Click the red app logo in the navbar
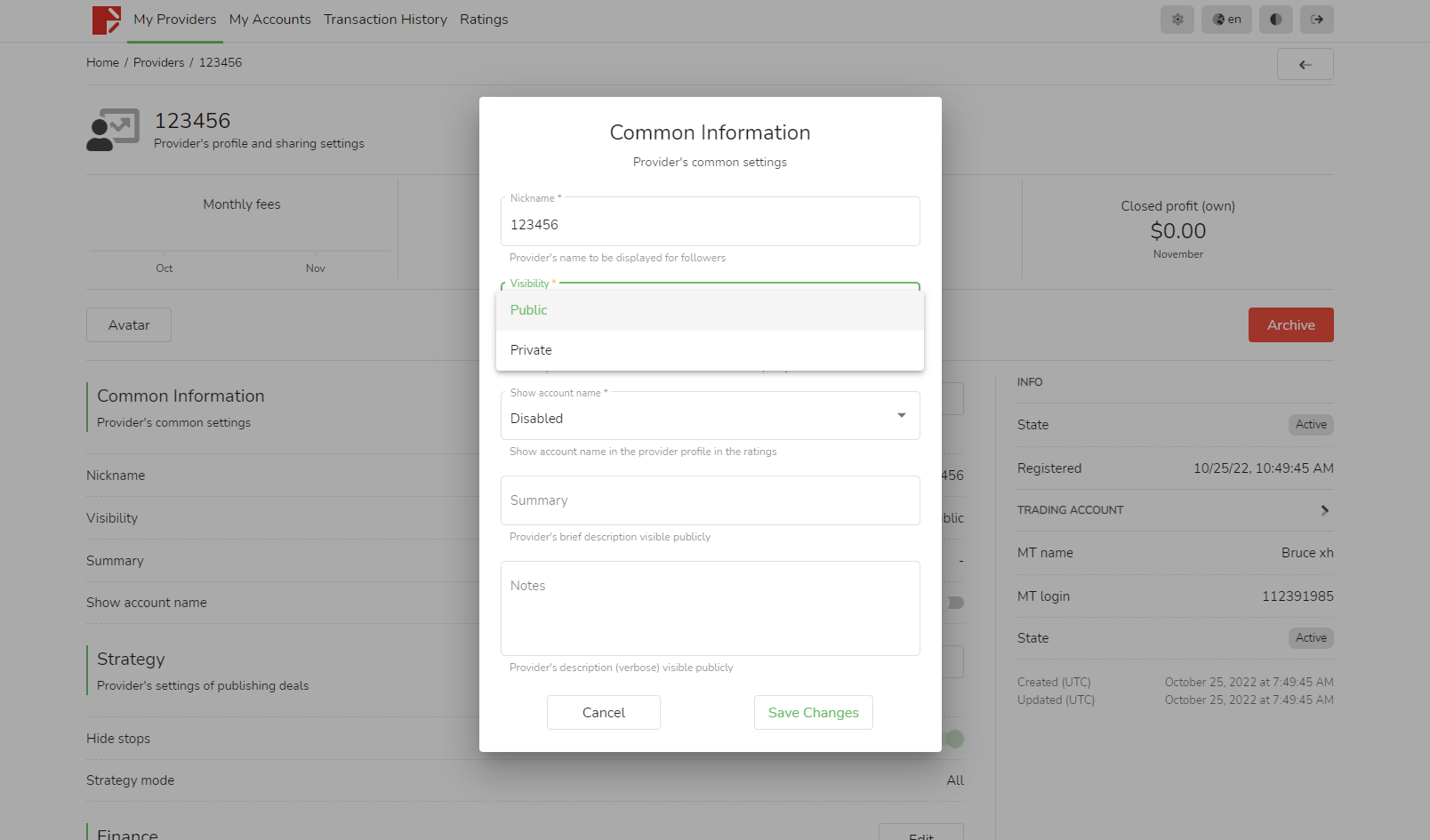The image size is (1430, 840). 107,20
